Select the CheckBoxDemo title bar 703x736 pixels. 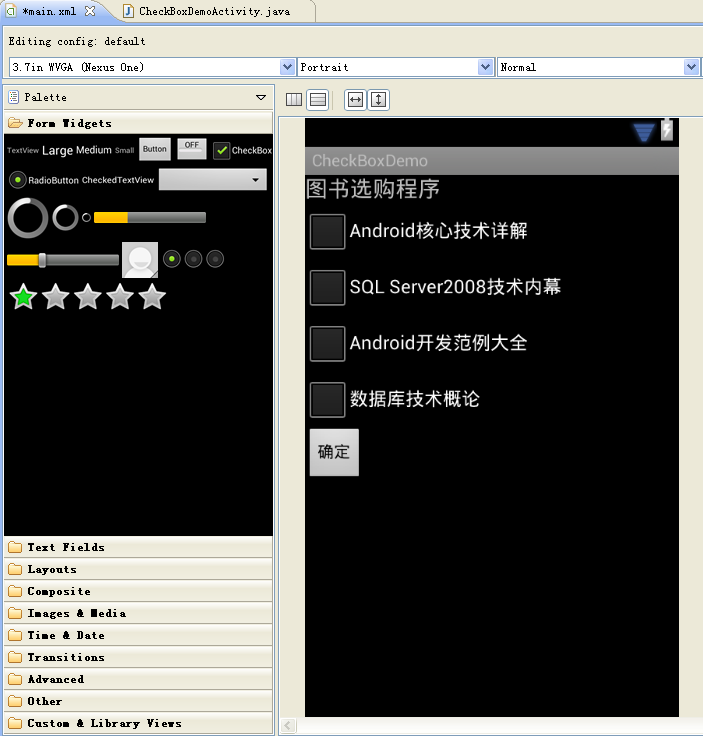(492, 161)
